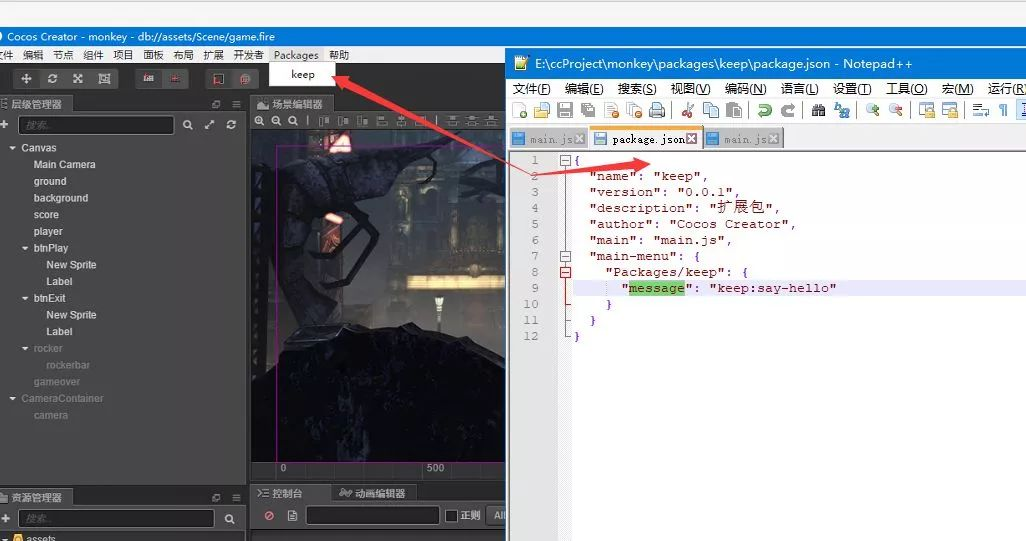Switch to the package.json tab in Notepad++
1026x541 pixels.
pos(646,139)
